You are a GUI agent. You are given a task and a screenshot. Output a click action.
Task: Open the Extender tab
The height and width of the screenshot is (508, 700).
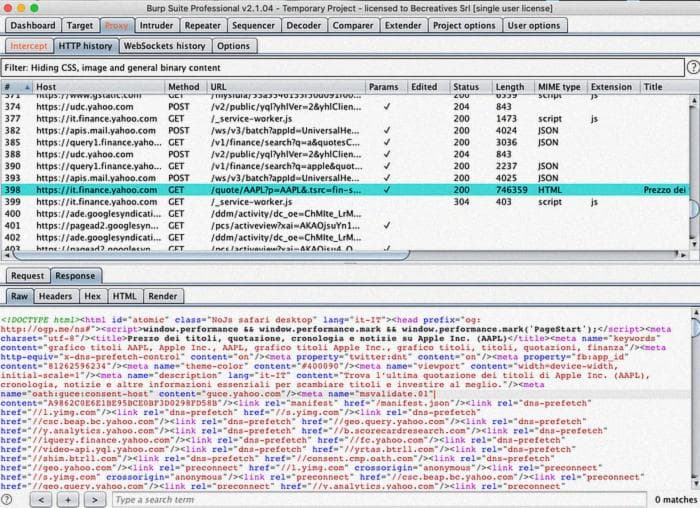coord(403,25)
